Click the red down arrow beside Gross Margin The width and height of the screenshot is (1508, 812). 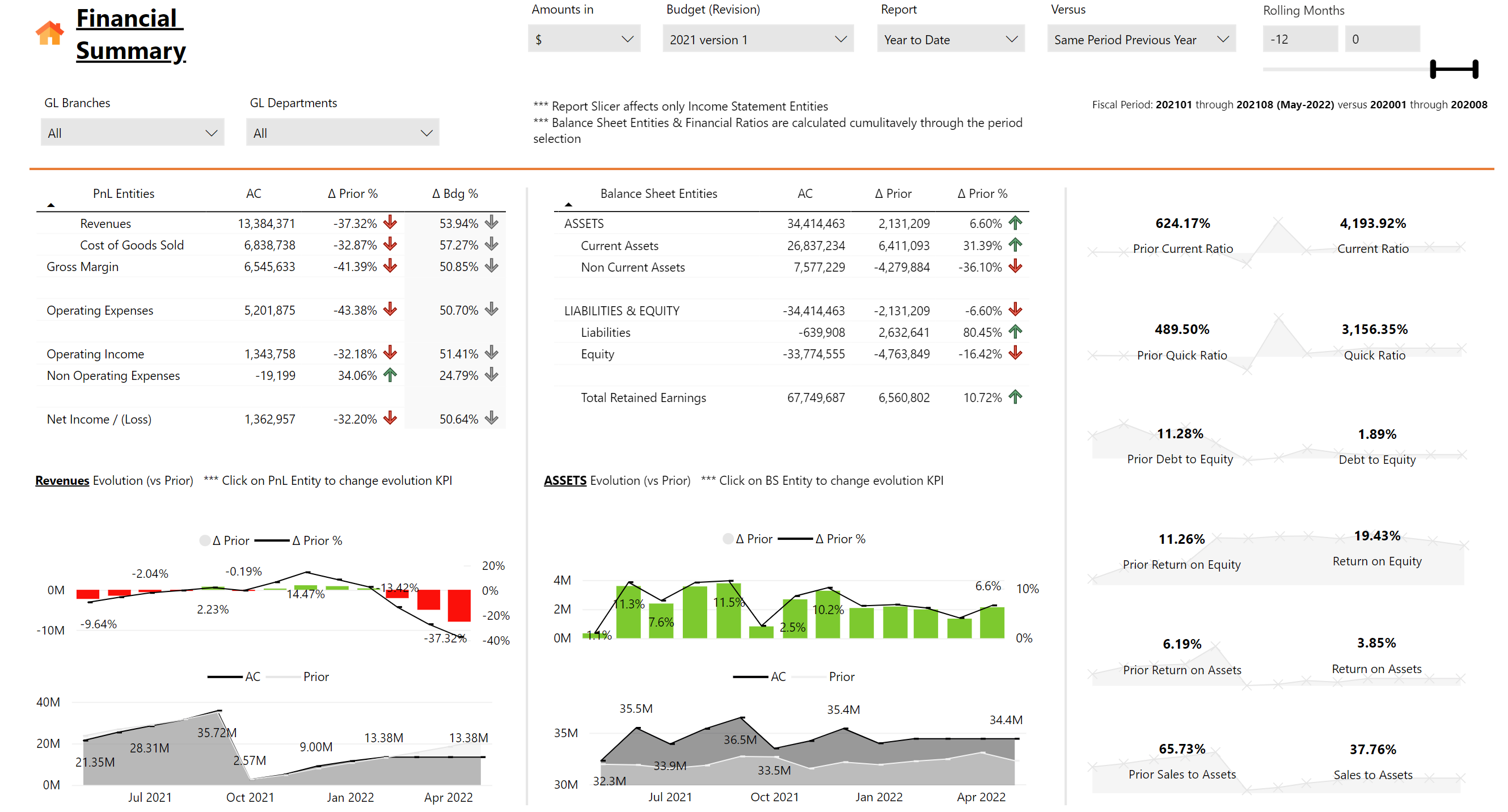(389, 267)
